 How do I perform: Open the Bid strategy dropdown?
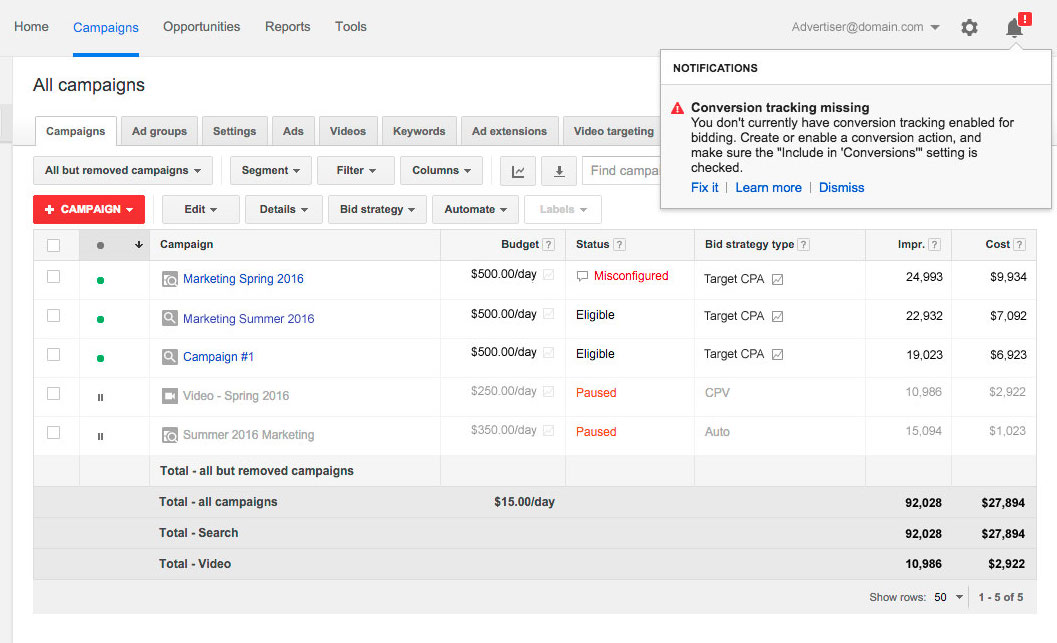pyautogui.click(x=377, y=210)
